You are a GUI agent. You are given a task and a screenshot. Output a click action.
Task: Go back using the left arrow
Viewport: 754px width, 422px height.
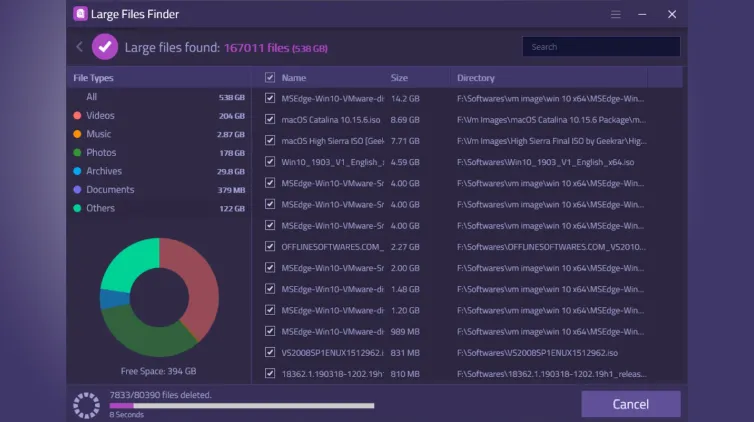(79, 47)
